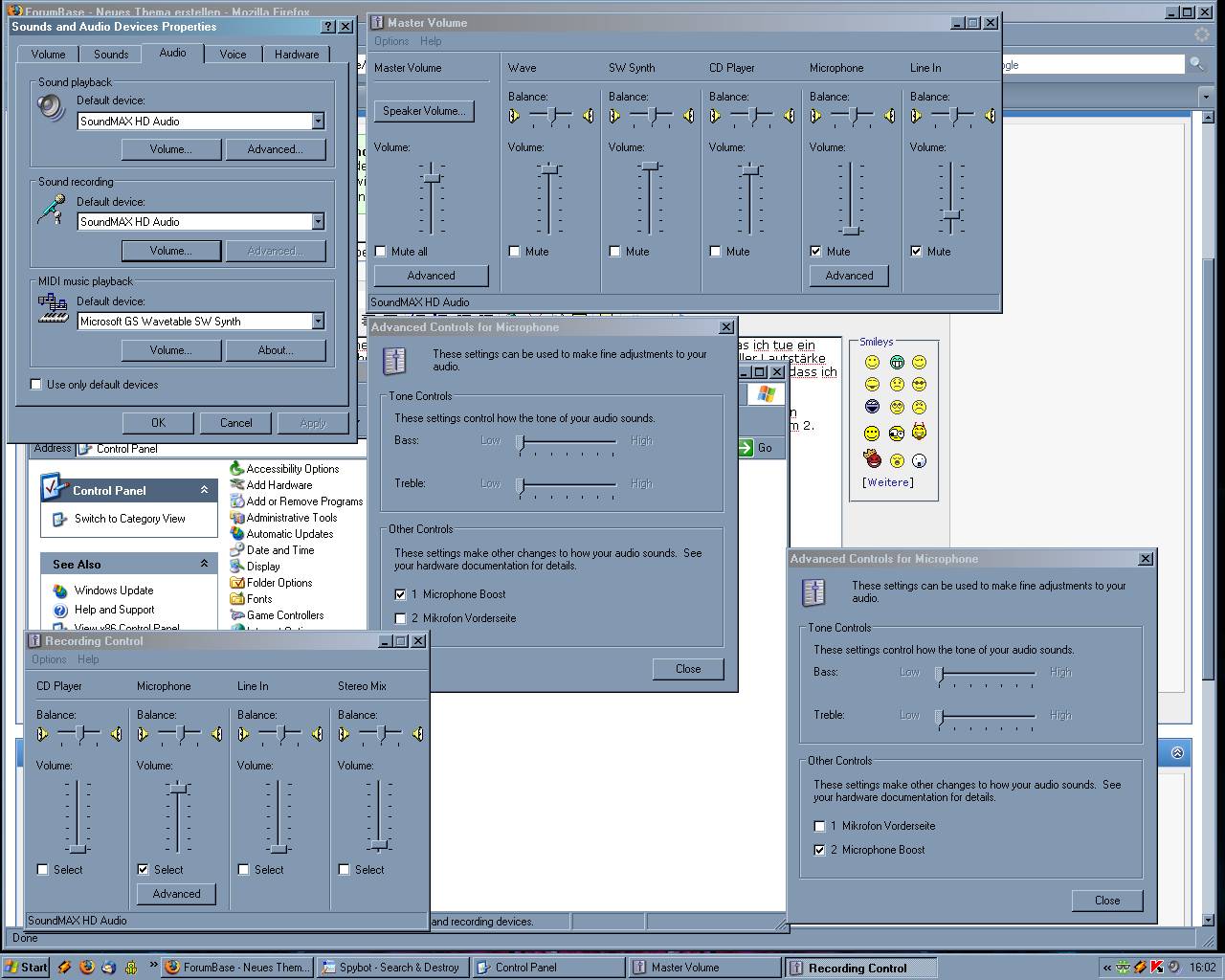
Task: Click Master Volume vertical slider
Action: tap(432, 178)
